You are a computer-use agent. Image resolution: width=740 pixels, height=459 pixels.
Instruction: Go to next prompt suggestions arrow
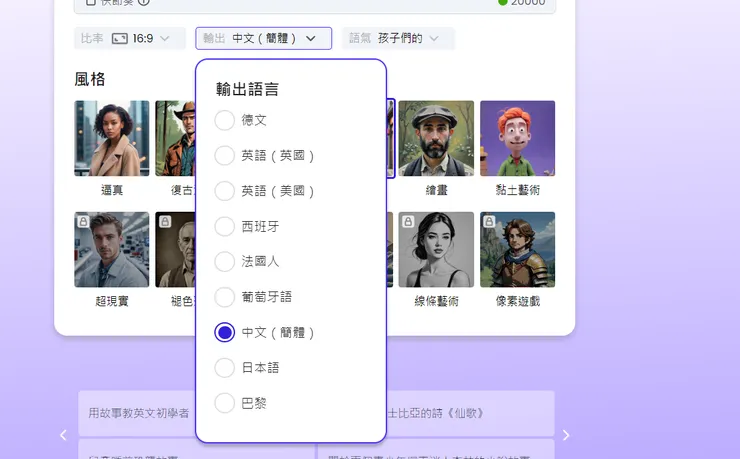566,435
